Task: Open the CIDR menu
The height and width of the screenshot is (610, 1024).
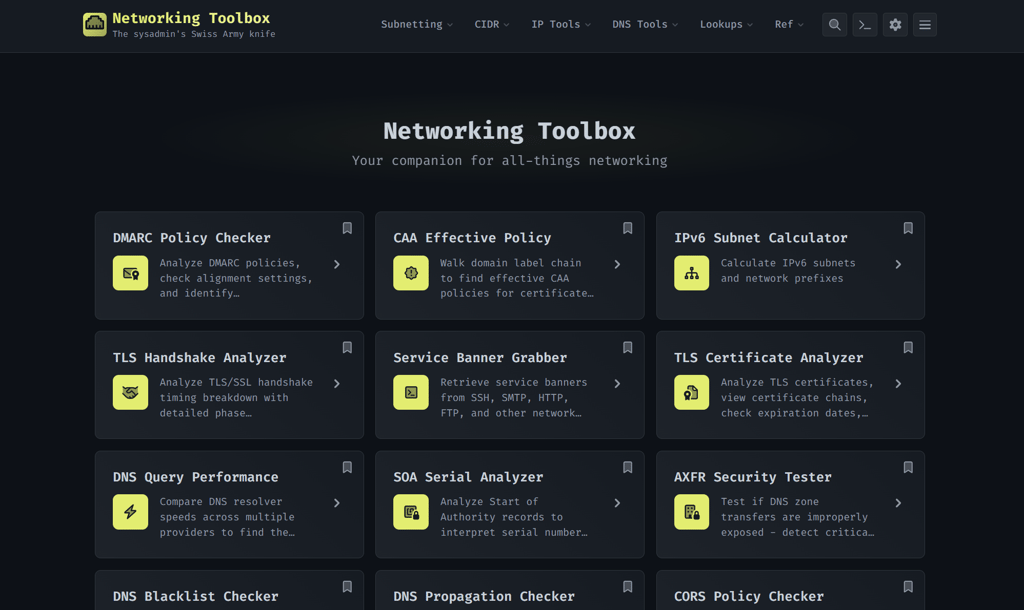Action: 491,24
